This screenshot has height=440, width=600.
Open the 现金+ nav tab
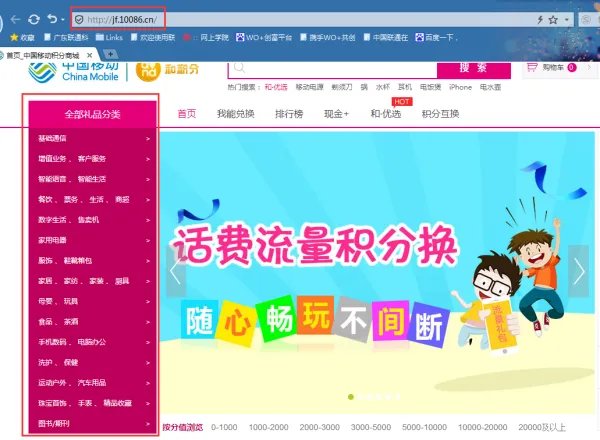(336, 114)
